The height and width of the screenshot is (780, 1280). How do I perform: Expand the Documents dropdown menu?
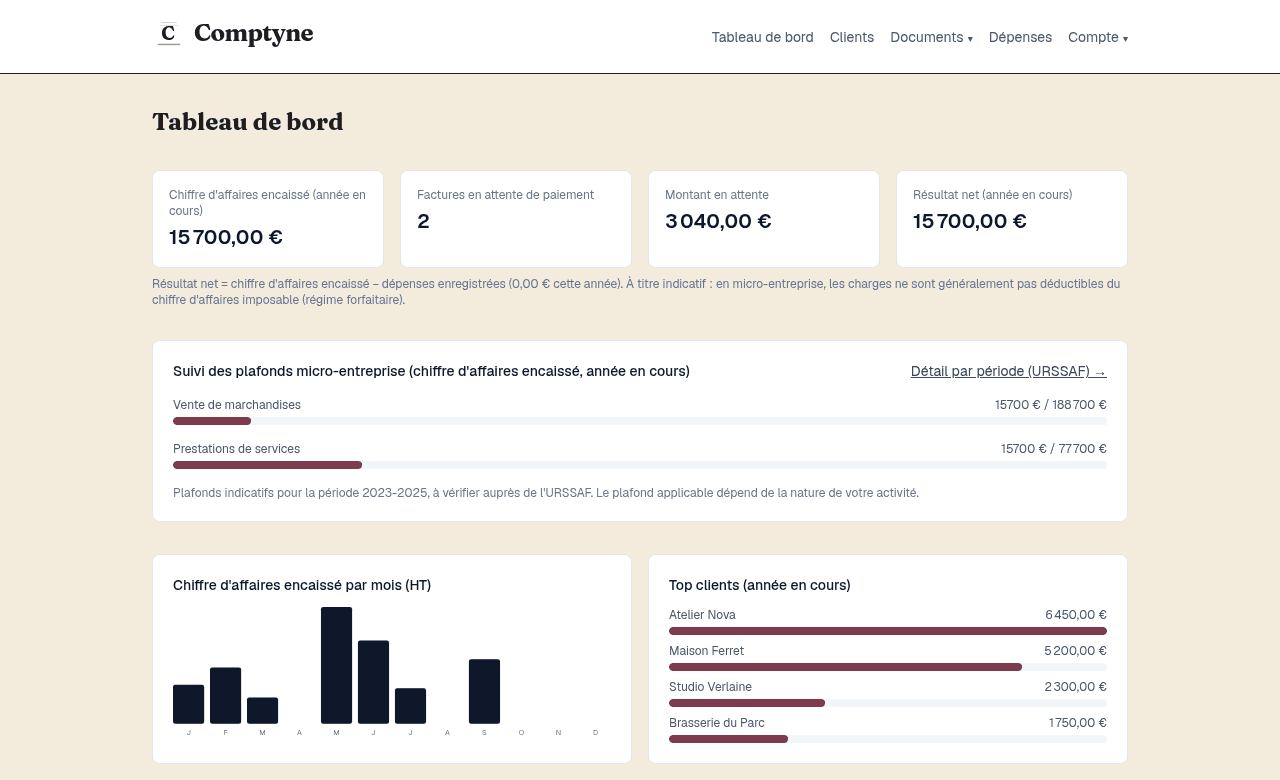click(x=931, y=37)
